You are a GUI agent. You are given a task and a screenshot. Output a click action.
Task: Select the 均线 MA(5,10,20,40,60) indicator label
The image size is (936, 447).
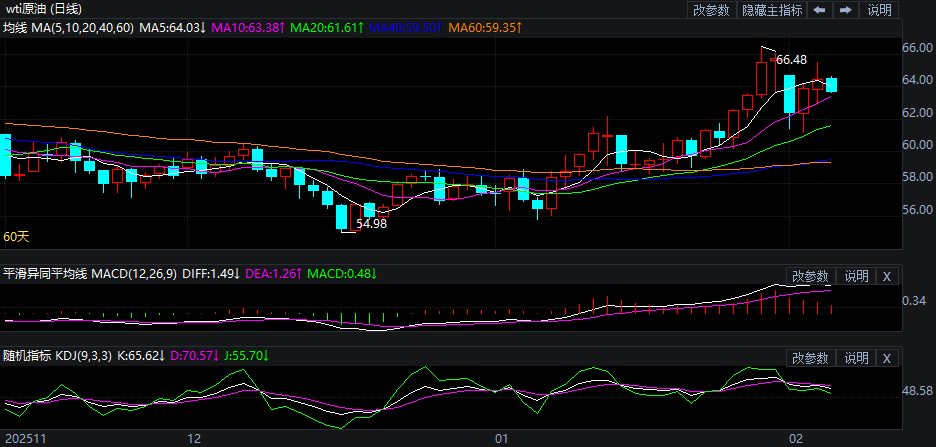point(67,27)
